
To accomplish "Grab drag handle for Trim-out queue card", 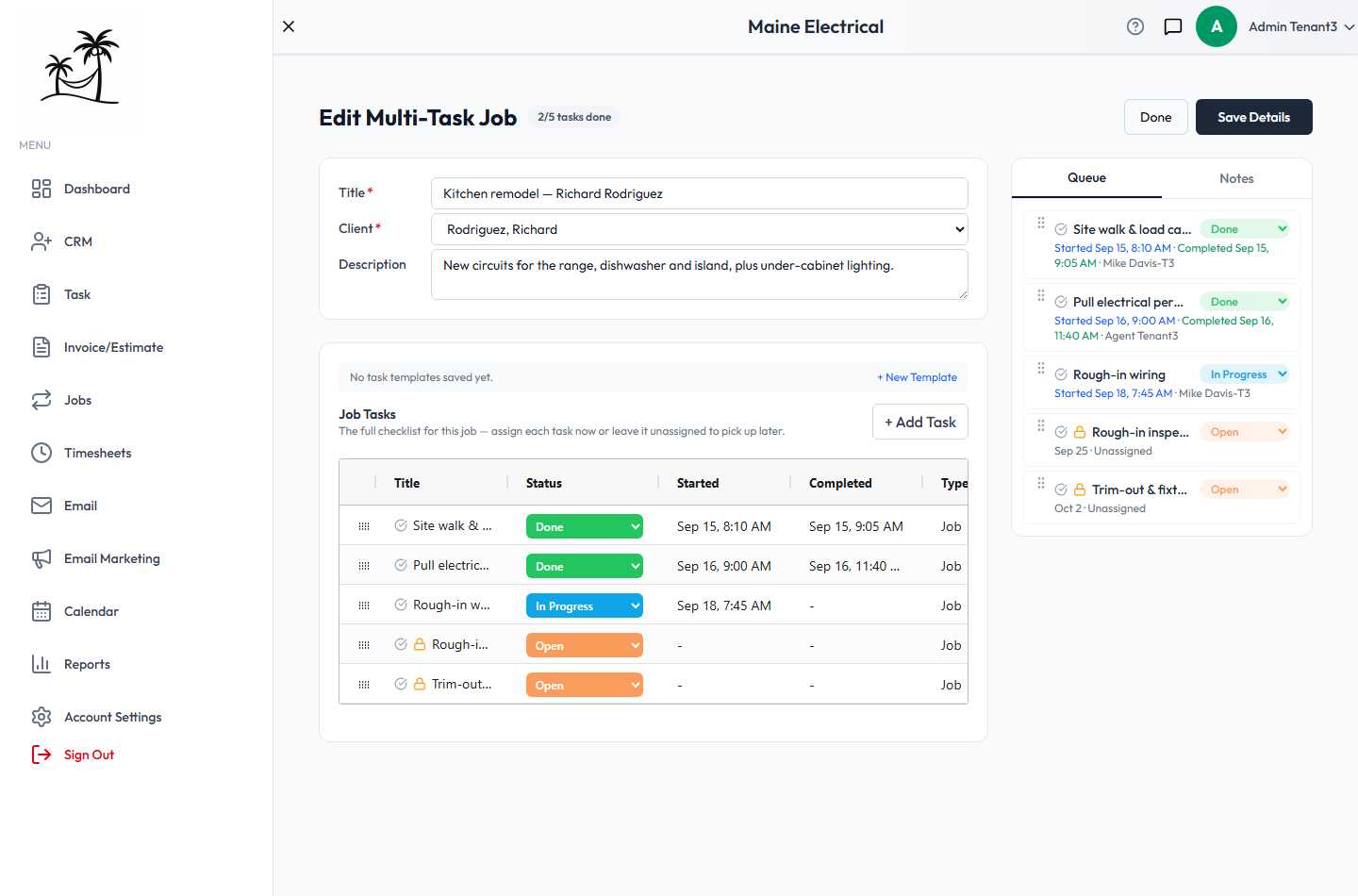I will point(1041,483).
